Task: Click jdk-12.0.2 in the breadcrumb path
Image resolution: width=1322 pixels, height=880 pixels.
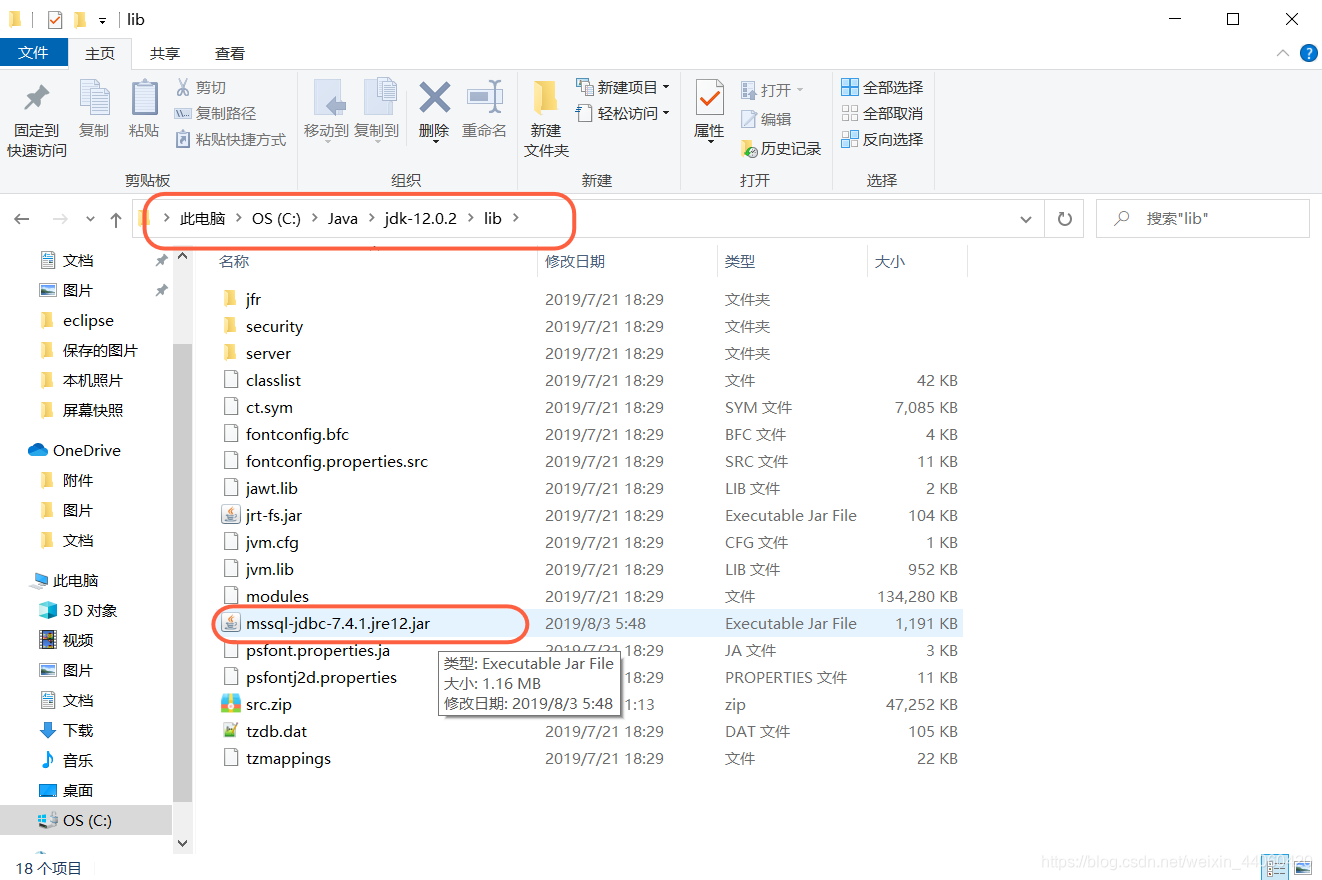Action: [x=420, y=218]
